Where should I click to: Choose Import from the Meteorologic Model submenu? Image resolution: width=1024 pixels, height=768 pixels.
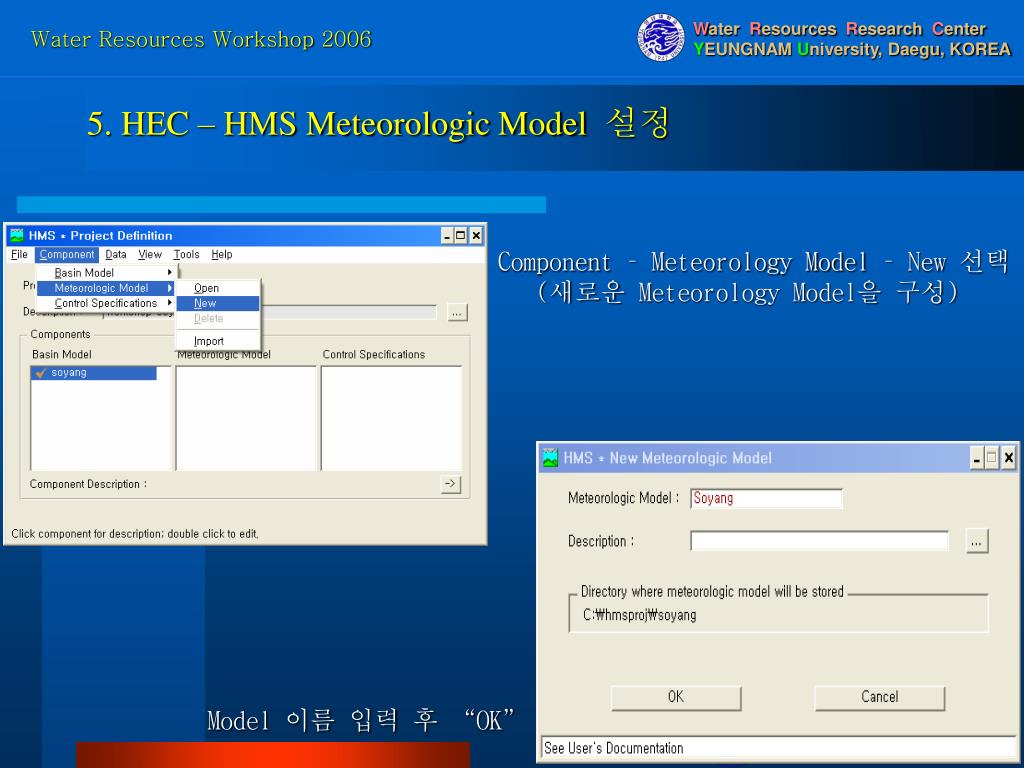coord(218,341)
